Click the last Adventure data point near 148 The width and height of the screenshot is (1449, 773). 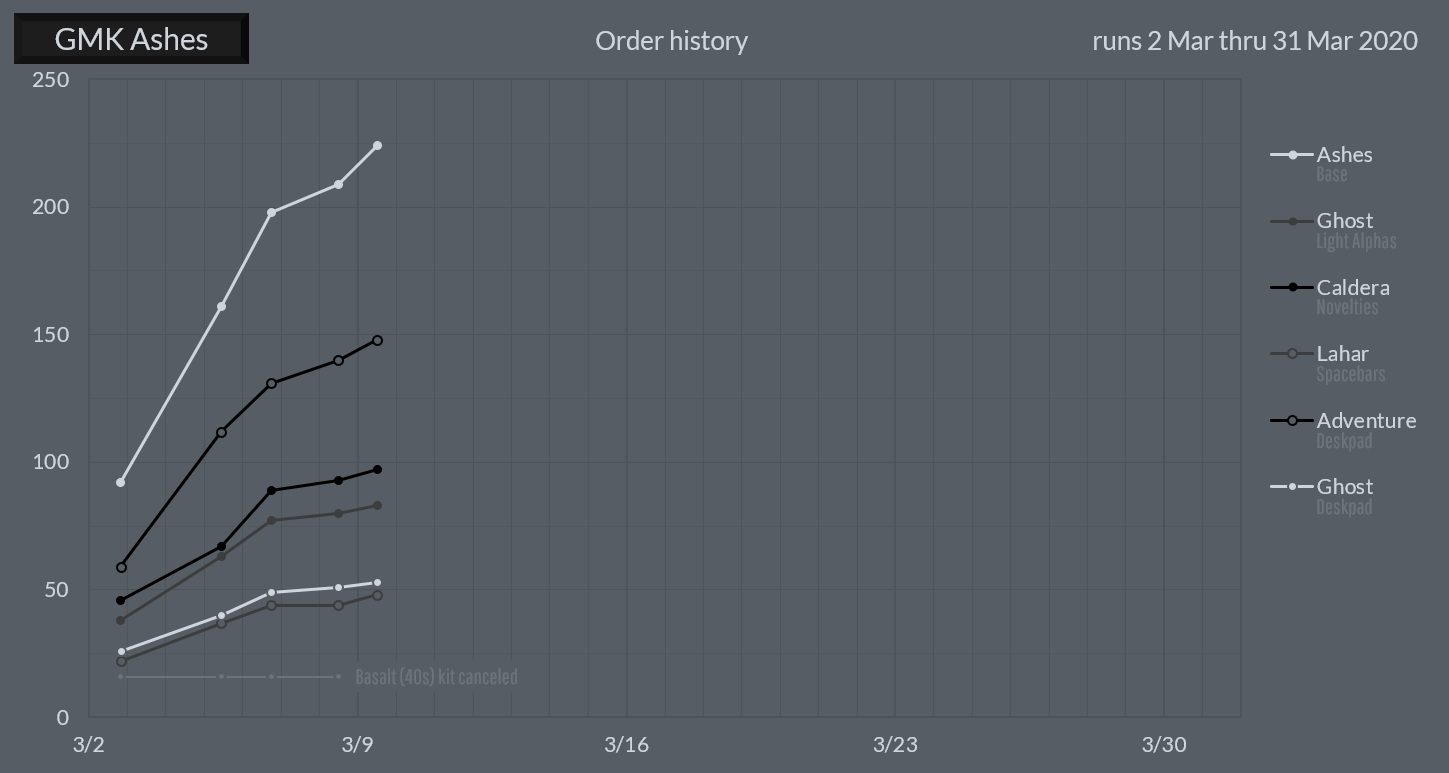(377, 341)
